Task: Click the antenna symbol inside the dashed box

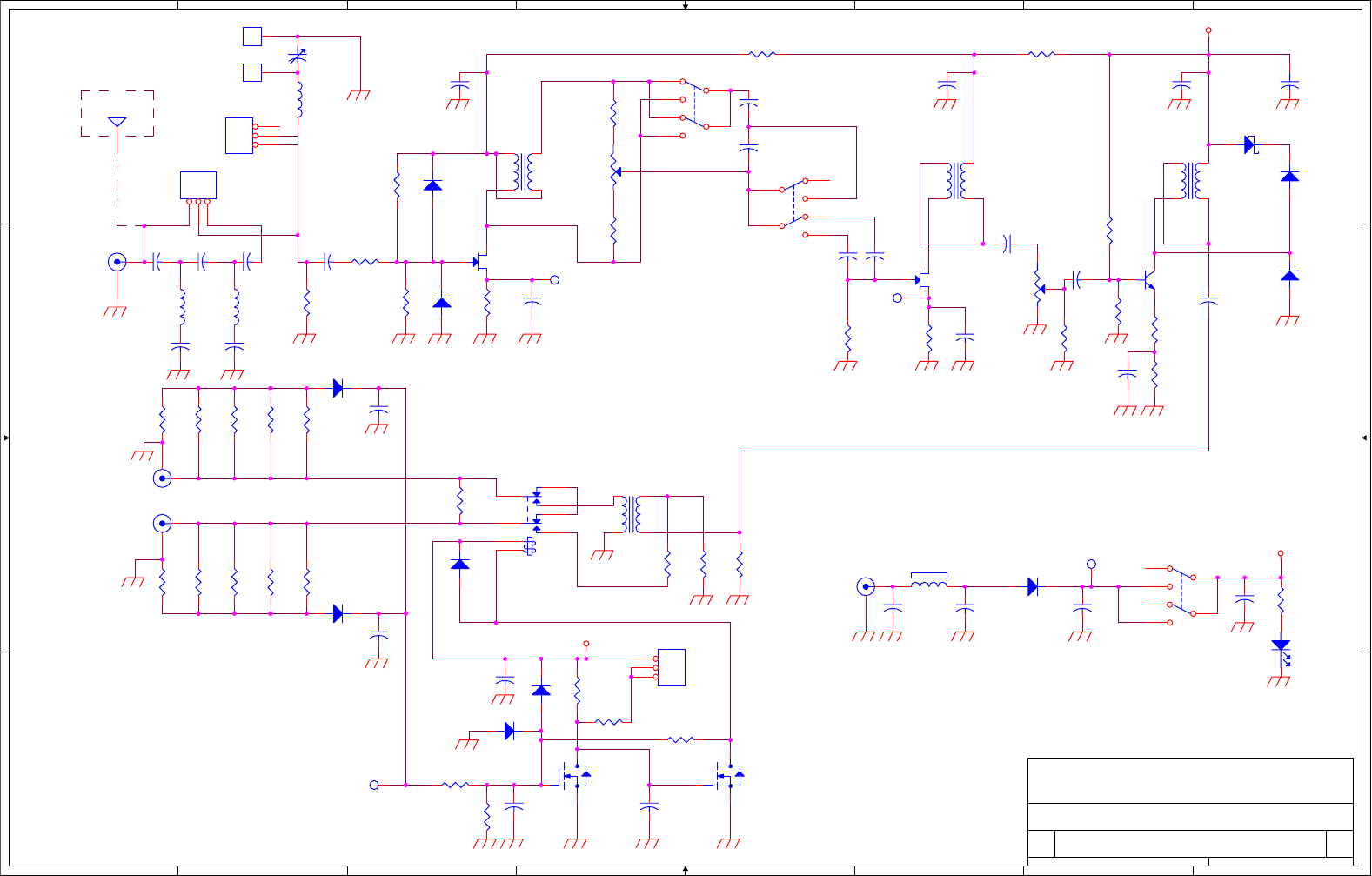Action: pyautogui.click(x=117, y=124)
